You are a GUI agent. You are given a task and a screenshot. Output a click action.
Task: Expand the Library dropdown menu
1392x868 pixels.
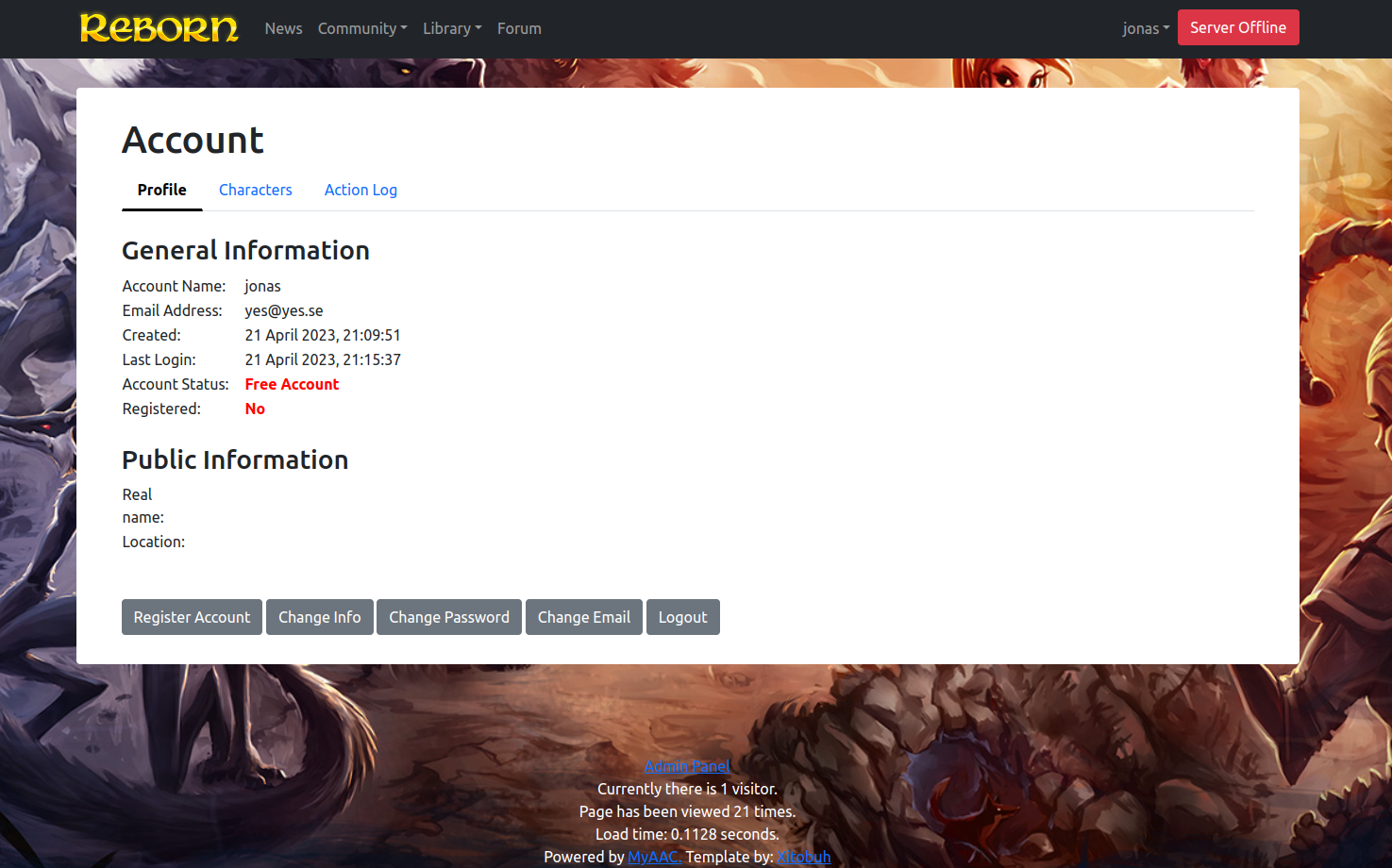tap(452, 28)
